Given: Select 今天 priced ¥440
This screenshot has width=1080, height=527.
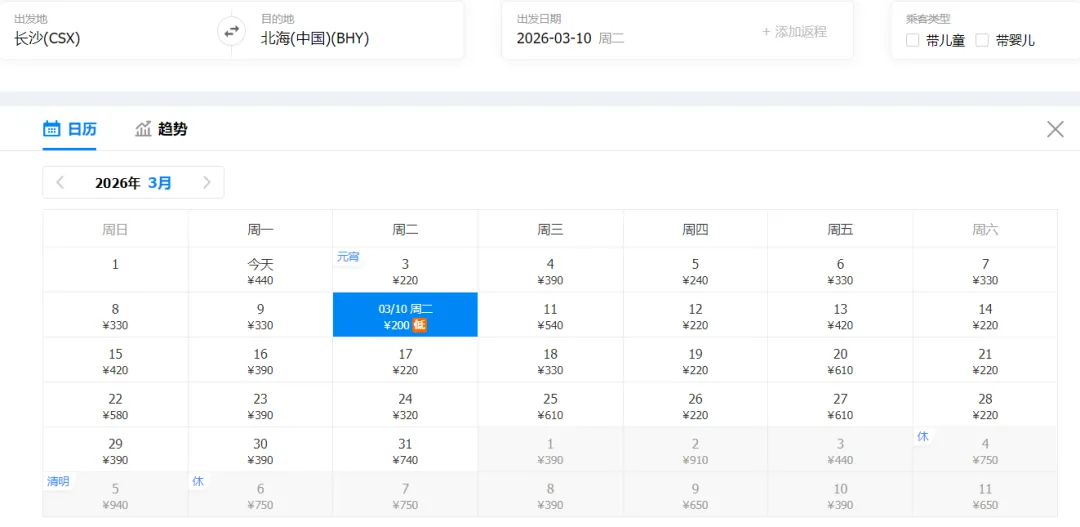Looking at the screenshot, I should [260, 271].
